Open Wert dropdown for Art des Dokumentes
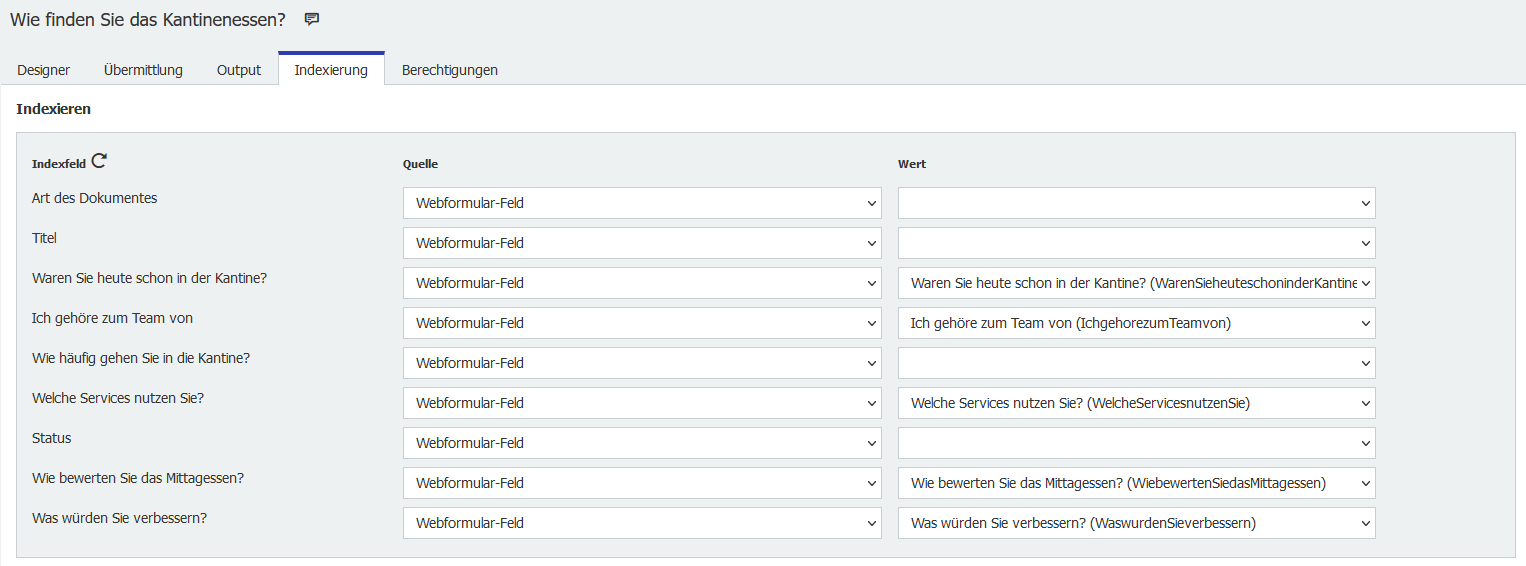The width and height of the screenshot is (1526, 566). point(1136,203)
